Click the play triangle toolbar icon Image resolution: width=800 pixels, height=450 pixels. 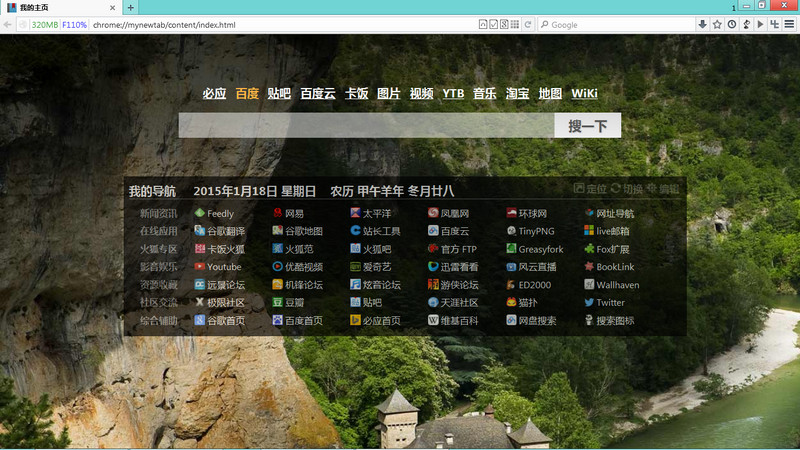[x=760, y=24]
